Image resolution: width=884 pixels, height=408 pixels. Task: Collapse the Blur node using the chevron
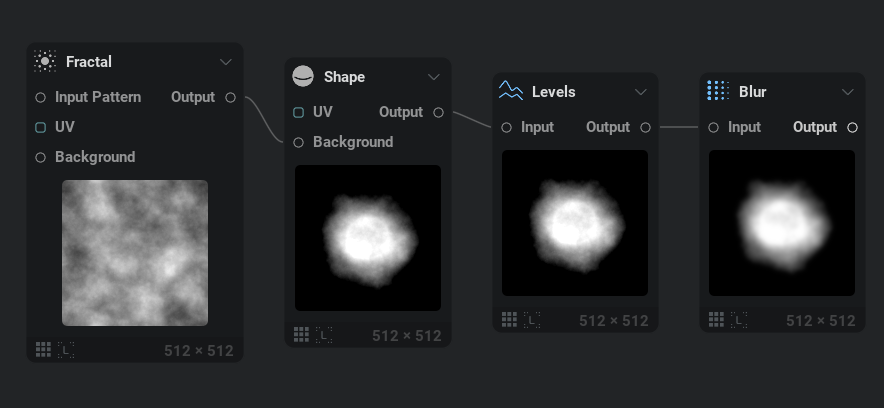pyautogui.click(x=848, y=92)
